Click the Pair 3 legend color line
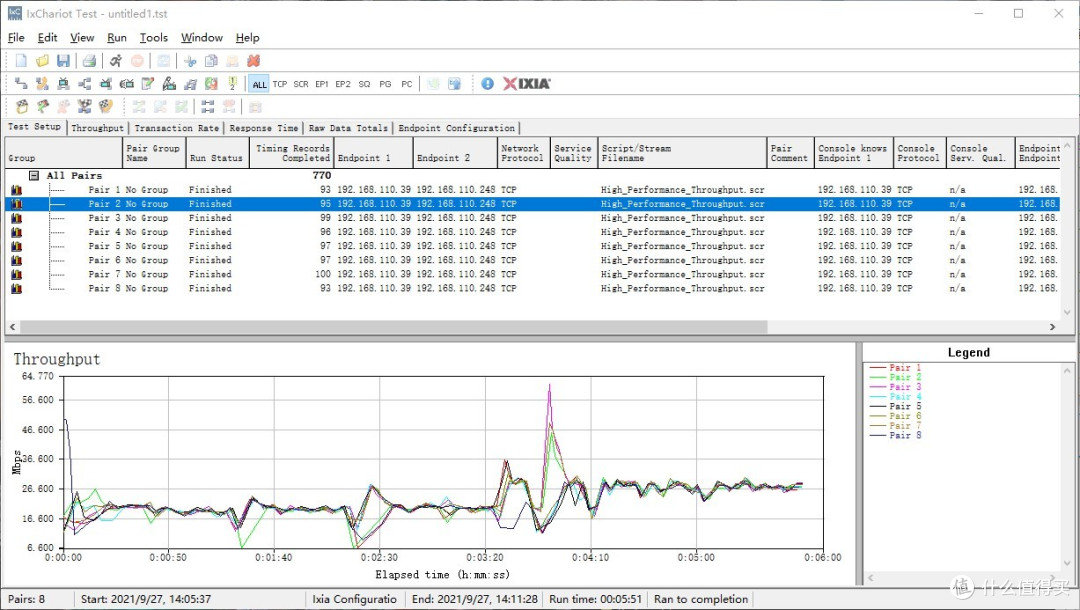 878,387
